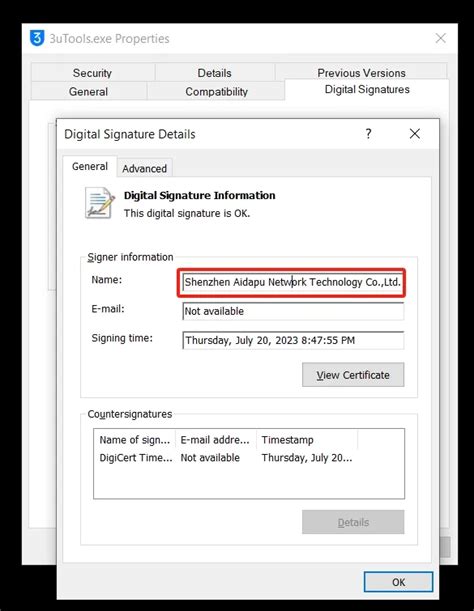Select the General tab in the signature details dialog

(90, 166)
